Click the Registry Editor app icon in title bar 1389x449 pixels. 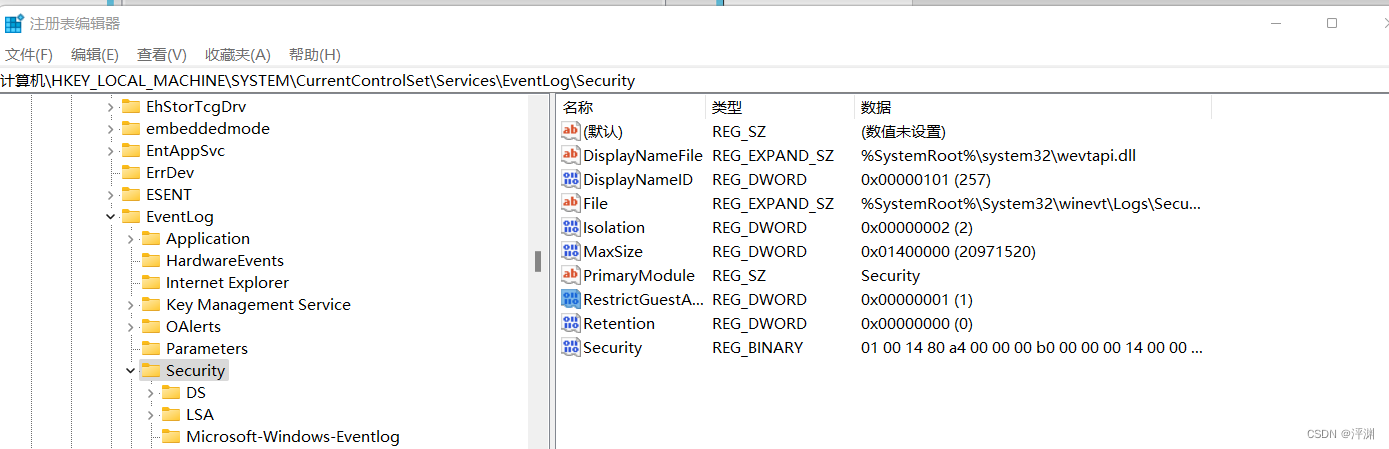click(x=13, y=23)
